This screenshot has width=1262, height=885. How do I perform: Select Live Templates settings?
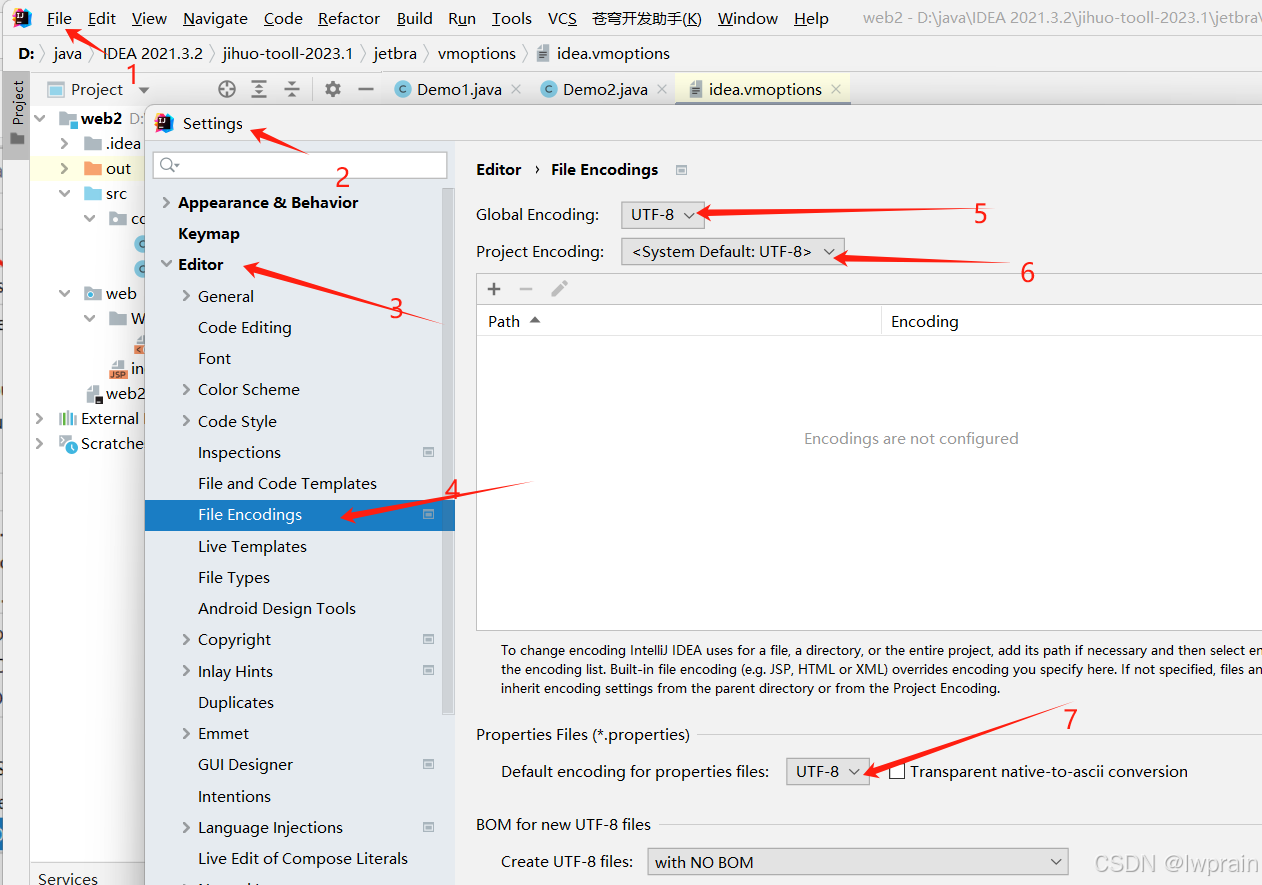252,546
